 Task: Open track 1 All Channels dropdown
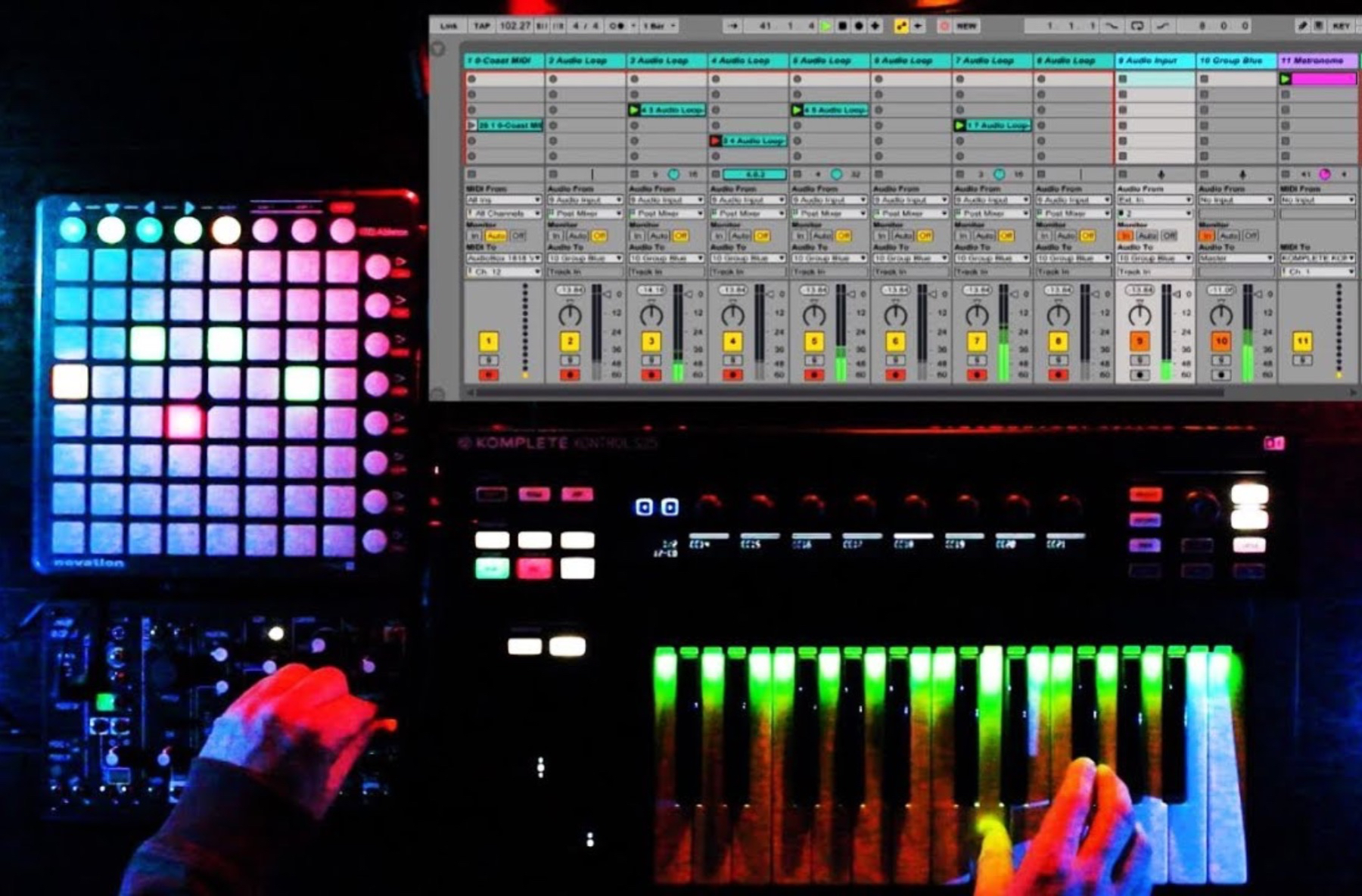pos(503,213)
